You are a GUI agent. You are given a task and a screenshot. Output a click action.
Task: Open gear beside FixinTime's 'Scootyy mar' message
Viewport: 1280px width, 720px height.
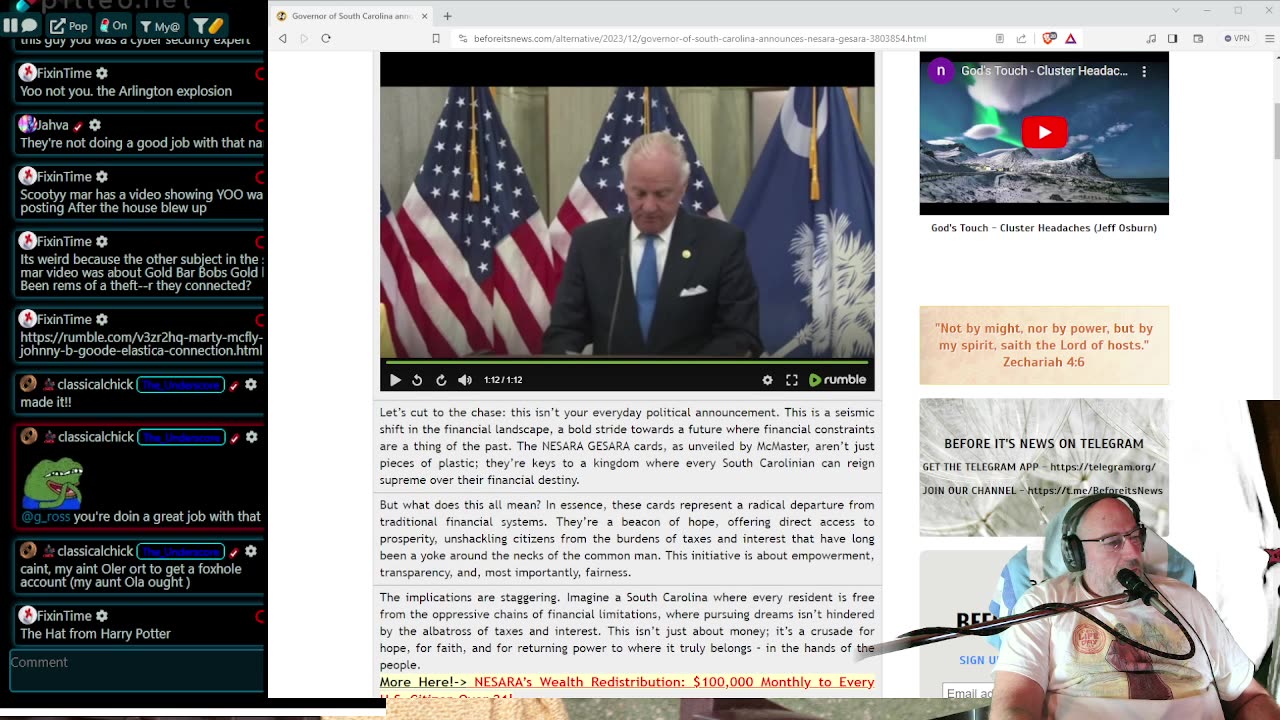[x=102, y=177]
